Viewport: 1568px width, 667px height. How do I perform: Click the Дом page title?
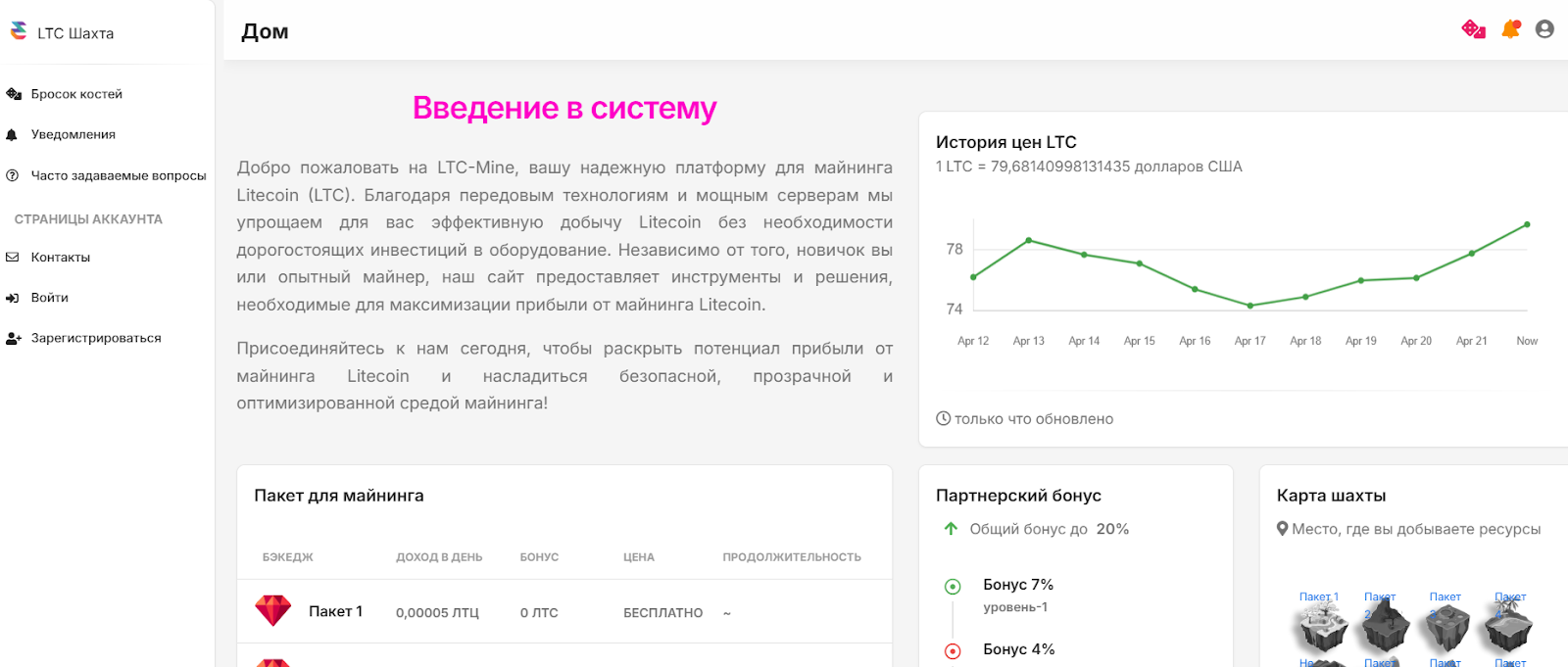[265, 31]
